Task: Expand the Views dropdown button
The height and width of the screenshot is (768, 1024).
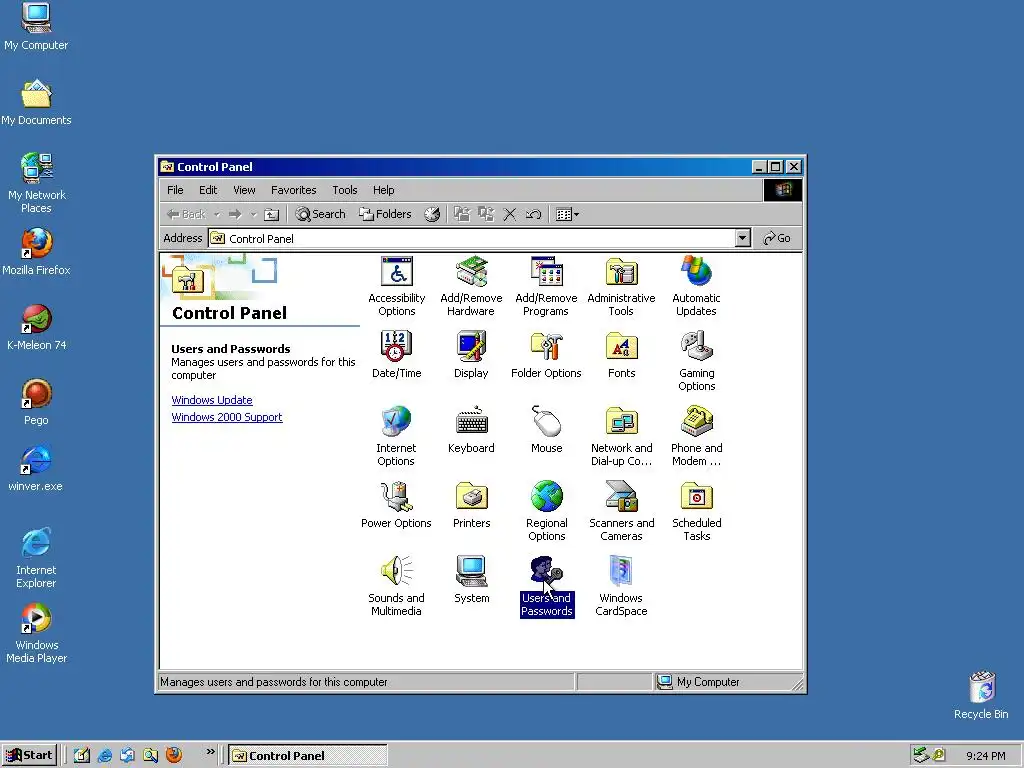Action: [x=567, y=214]
